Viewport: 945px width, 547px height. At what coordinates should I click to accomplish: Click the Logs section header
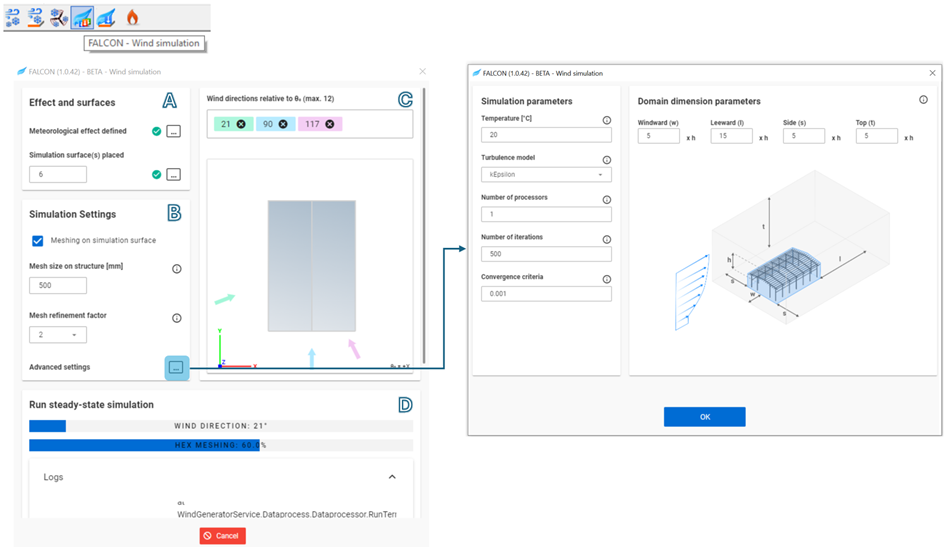[x=221, y=477]
